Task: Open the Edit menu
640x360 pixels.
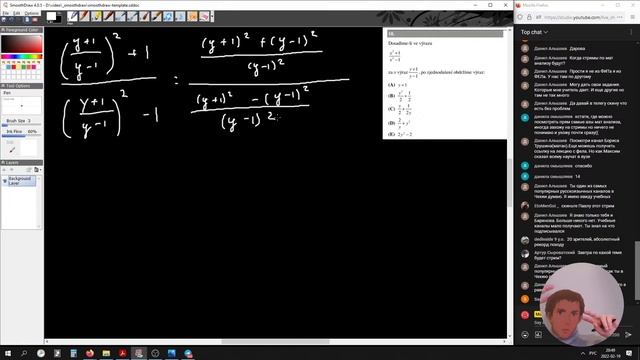Action: 17,13
